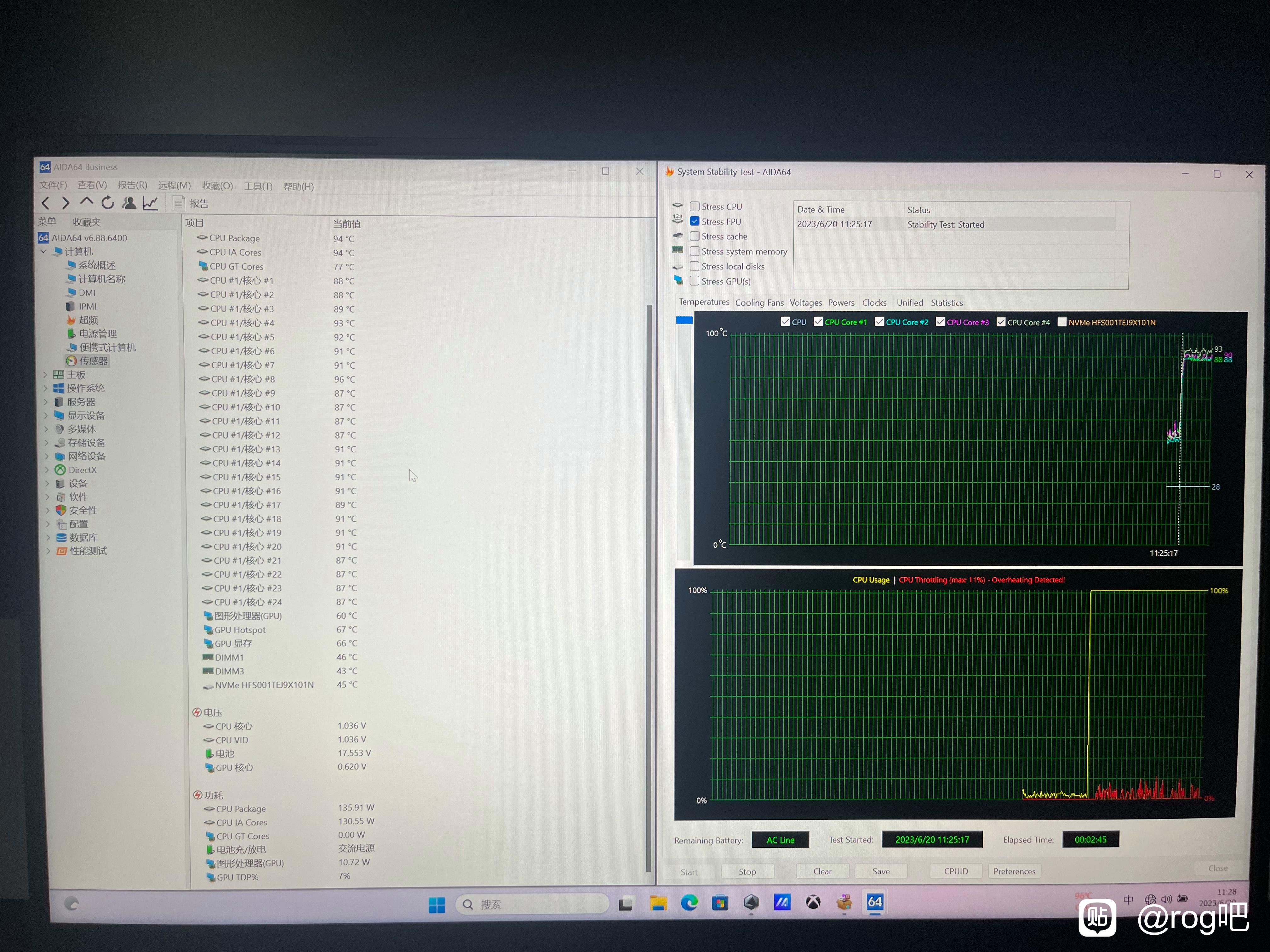This screenshot has width=1270, height=952.
Task: Enable Stress system memory checkbox
Action: (x=695, y=251)
